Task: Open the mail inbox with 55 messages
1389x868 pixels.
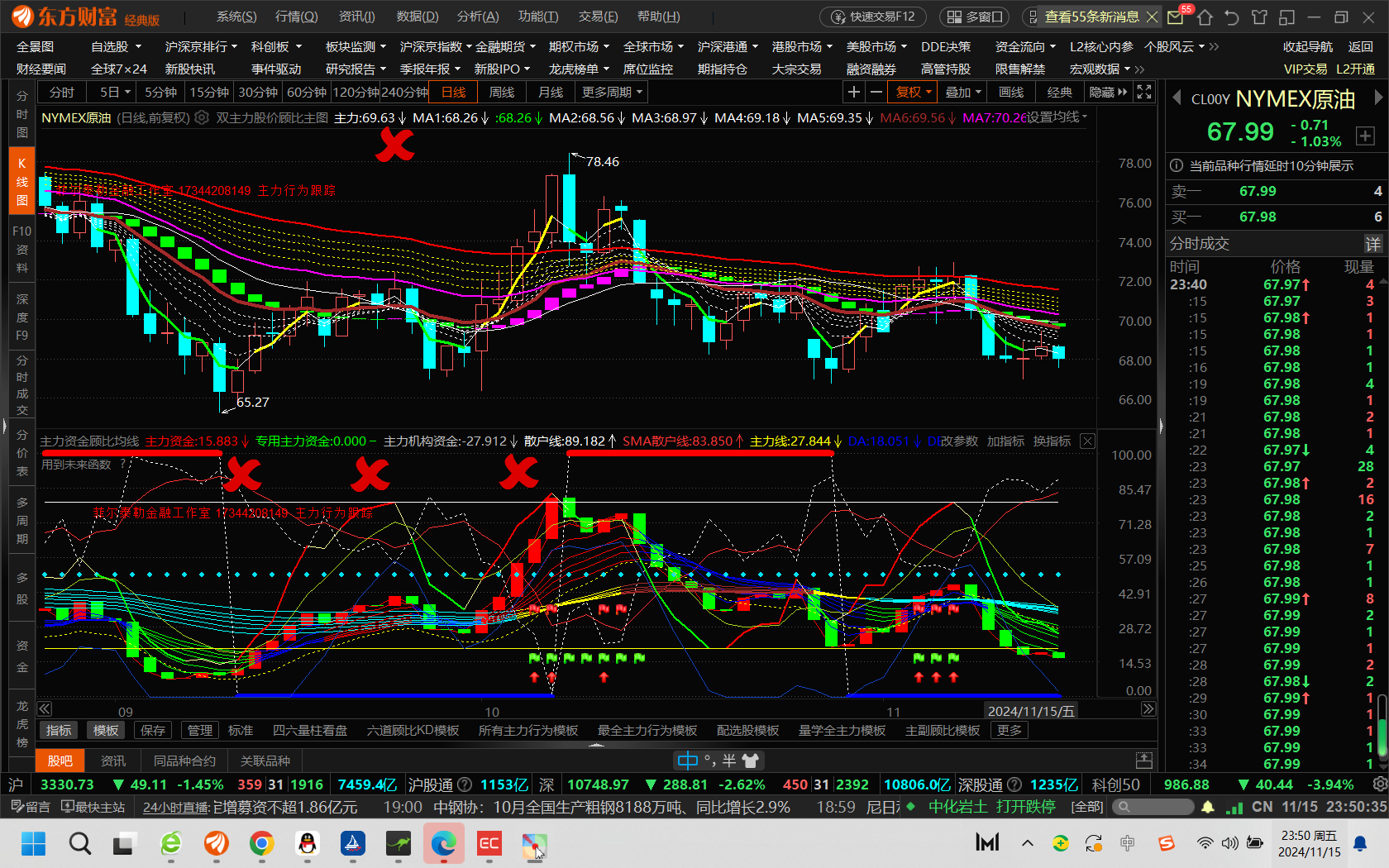Action: coord(1175,17)
